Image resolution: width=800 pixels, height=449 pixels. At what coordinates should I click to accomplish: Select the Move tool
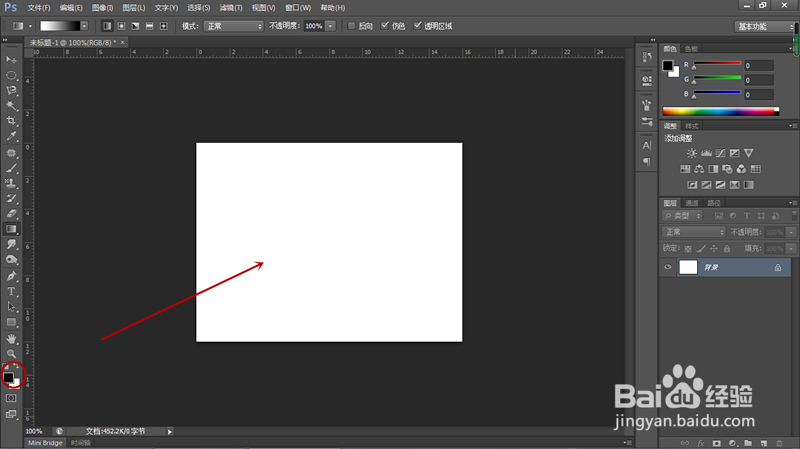coord(11,60)
